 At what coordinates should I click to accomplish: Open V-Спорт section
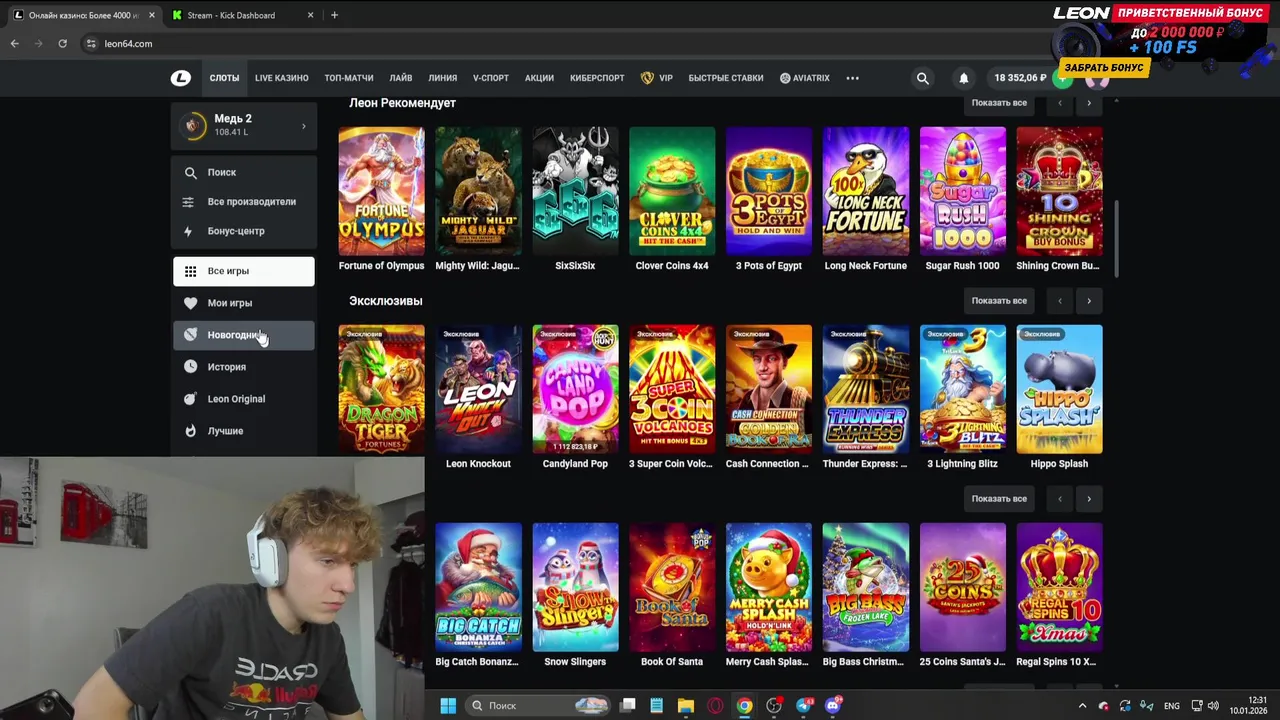pyautogui.click(x=491, y=78)
